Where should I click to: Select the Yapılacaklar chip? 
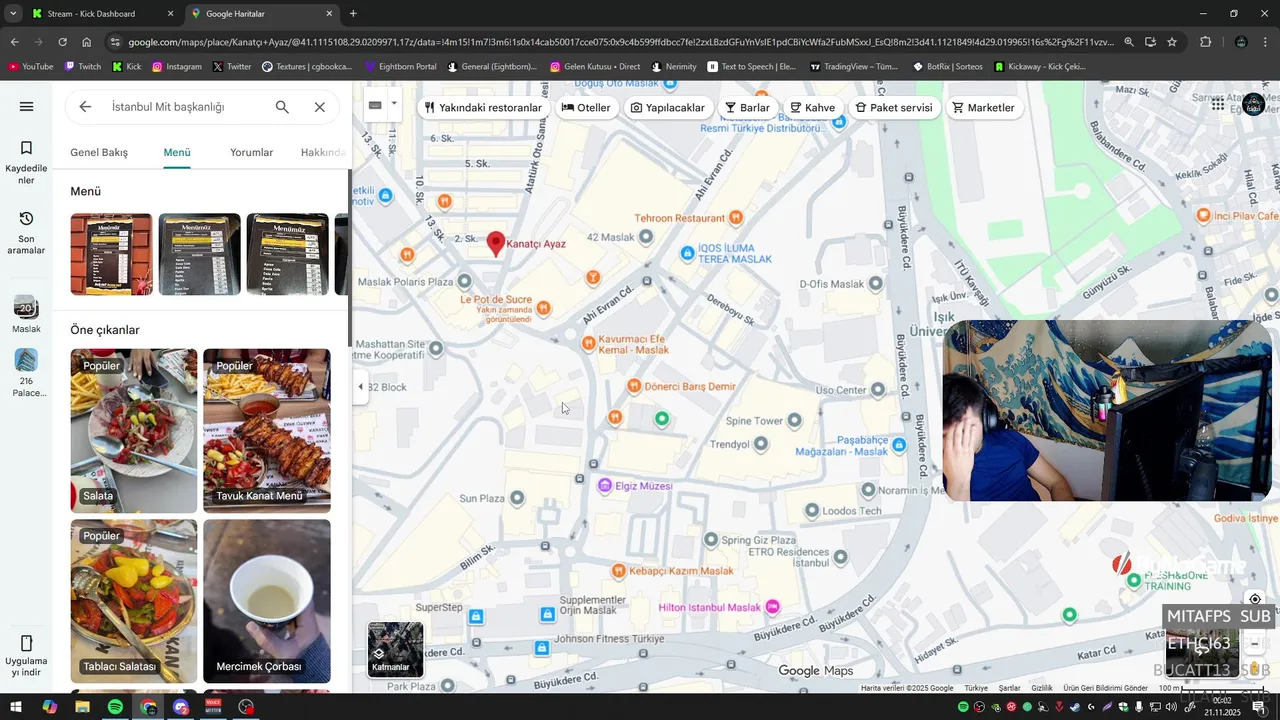pyautogui.click(x=667, y=107)
